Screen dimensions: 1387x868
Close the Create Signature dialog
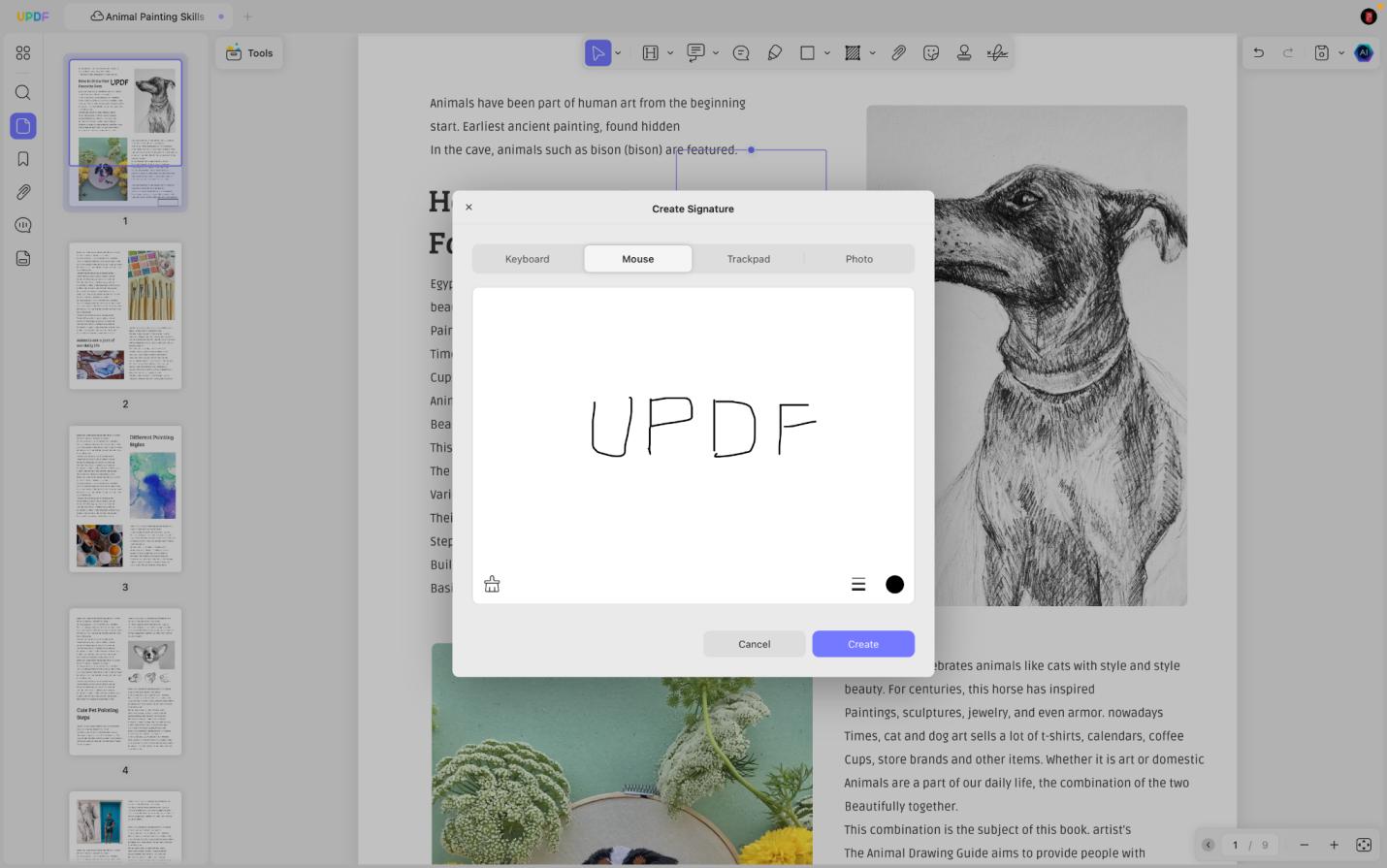pos(468,208)
